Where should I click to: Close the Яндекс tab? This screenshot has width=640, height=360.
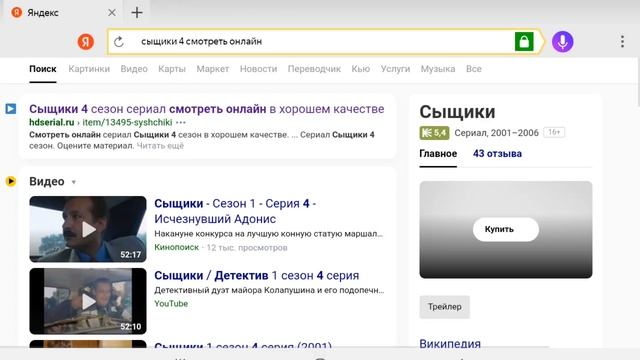111,13
